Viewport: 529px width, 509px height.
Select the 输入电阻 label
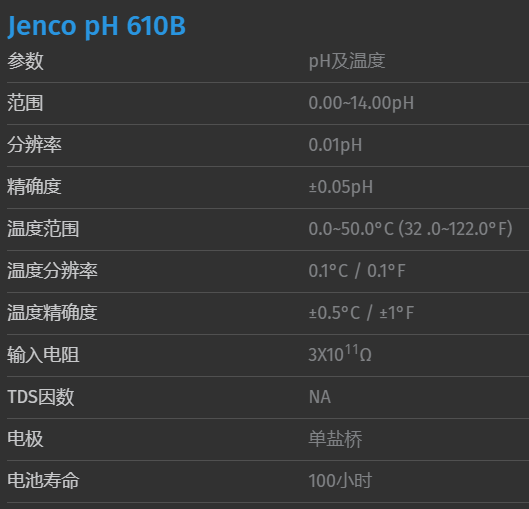coord(43,355)
